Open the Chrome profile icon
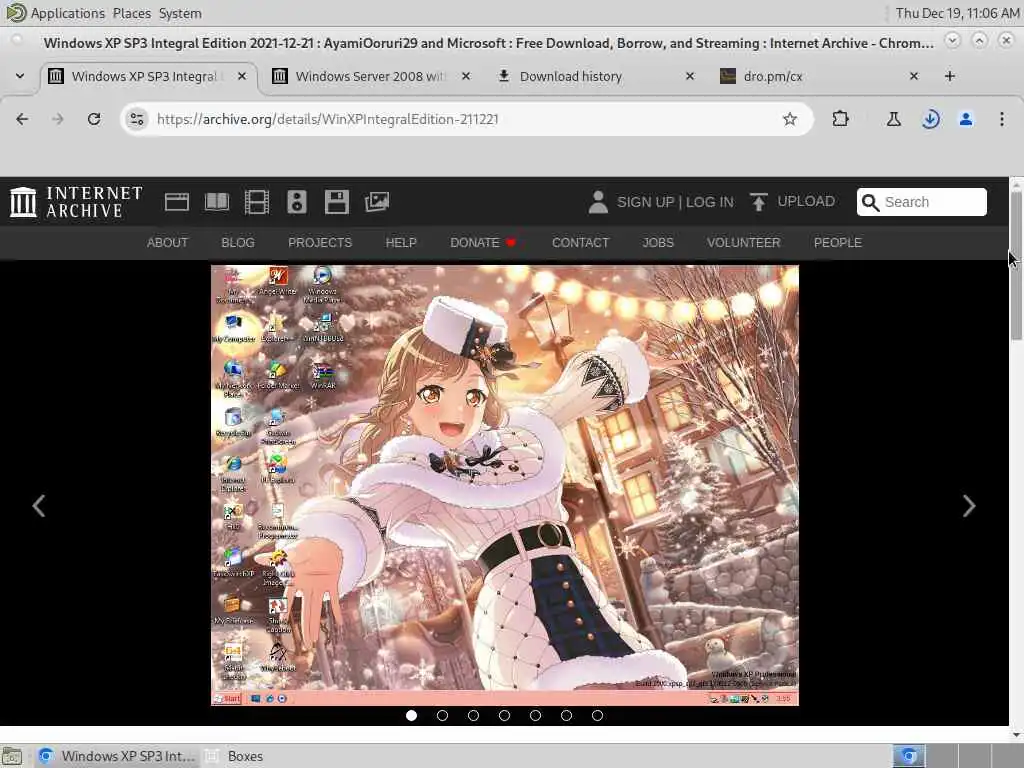Viewport: 1024px width, 768px height. (x=966, y=119)
